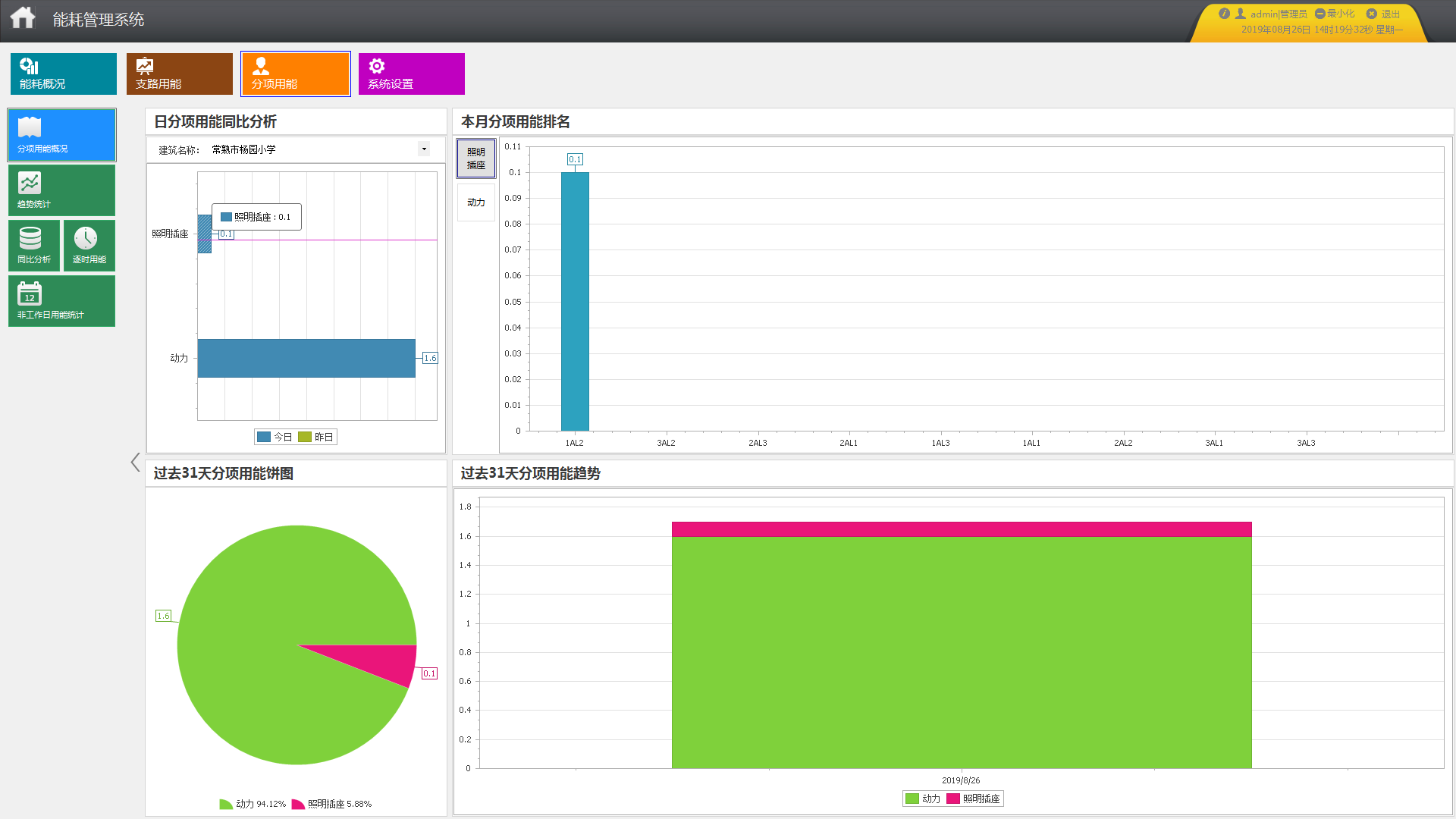Toggle 动力 series in trend chart legend
Viewport: 1456px width, 819px height.
point(923,799)
